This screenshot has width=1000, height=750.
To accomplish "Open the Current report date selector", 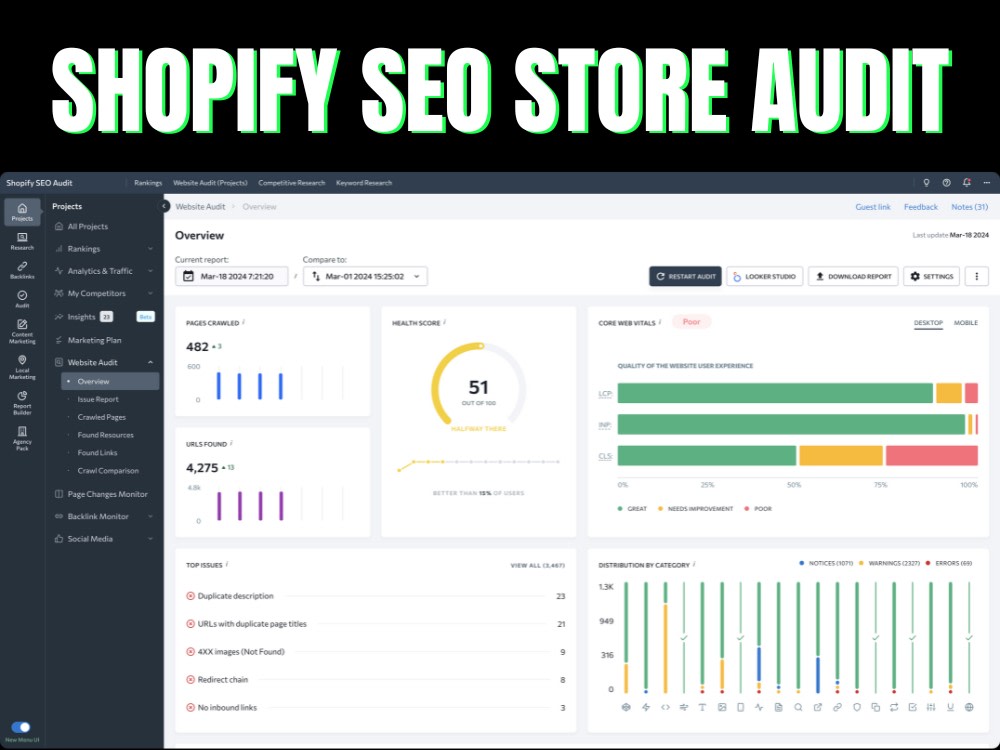I will coord(232,276).
